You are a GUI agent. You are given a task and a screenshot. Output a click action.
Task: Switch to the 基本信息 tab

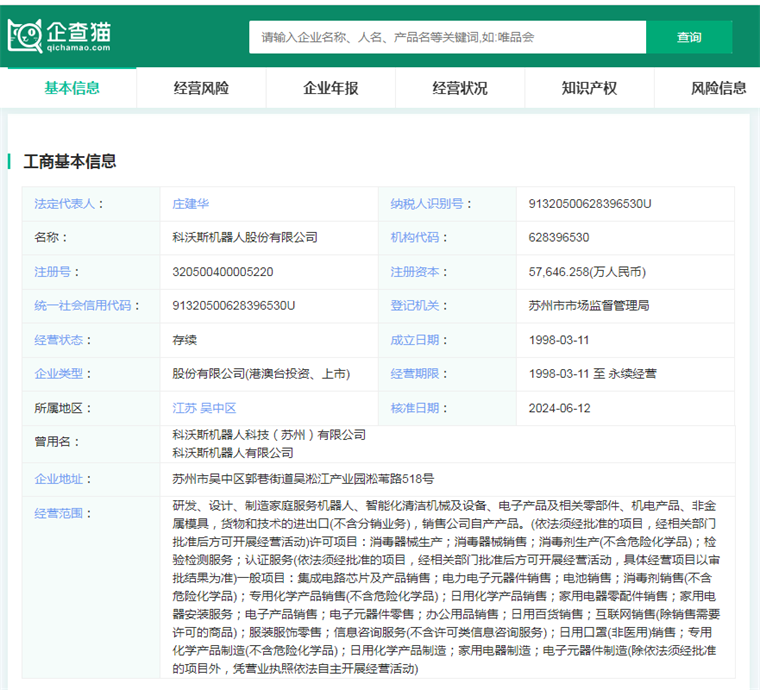pos(72,88)
